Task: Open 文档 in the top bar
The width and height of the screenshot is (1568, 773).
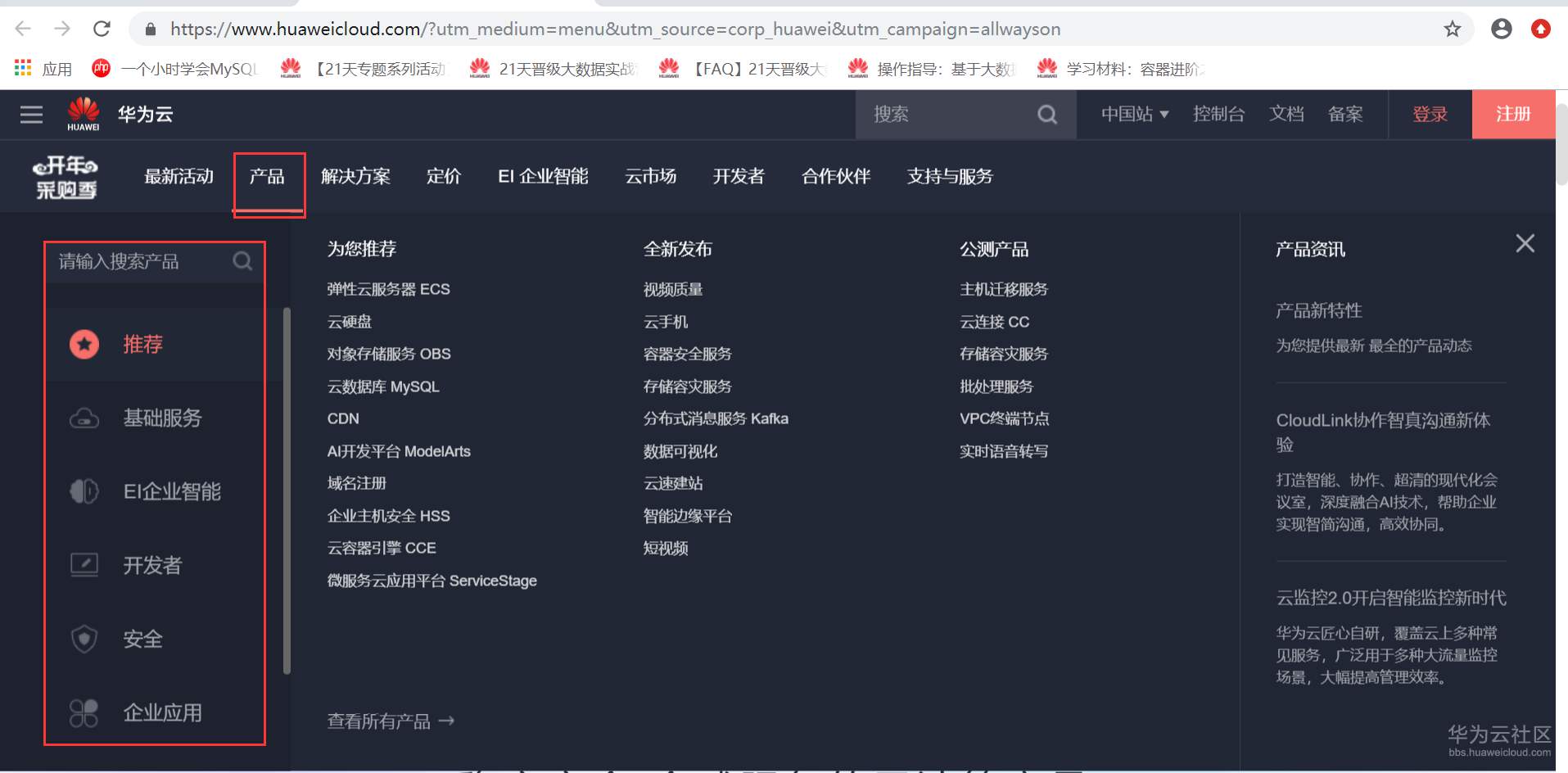Action: pos(1286,115)
